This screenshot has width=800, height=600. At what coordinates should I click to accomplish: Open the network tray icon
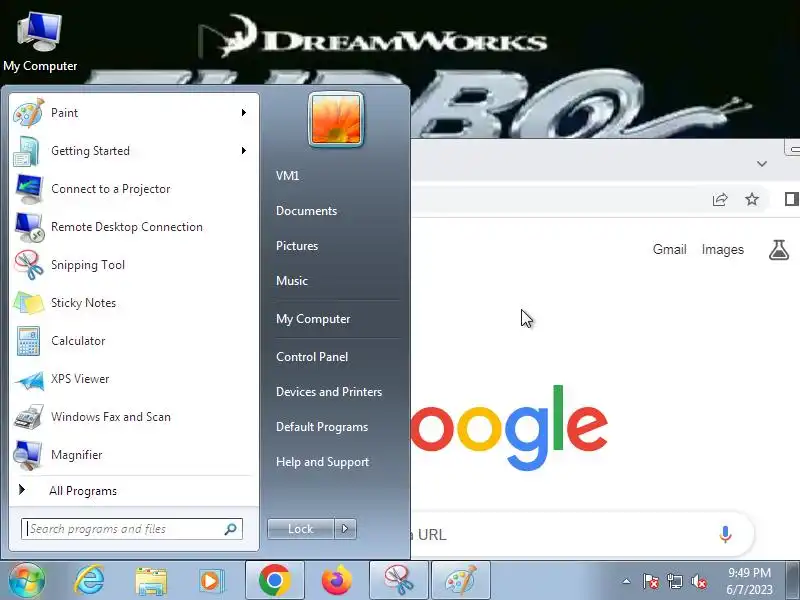[674, 581]
